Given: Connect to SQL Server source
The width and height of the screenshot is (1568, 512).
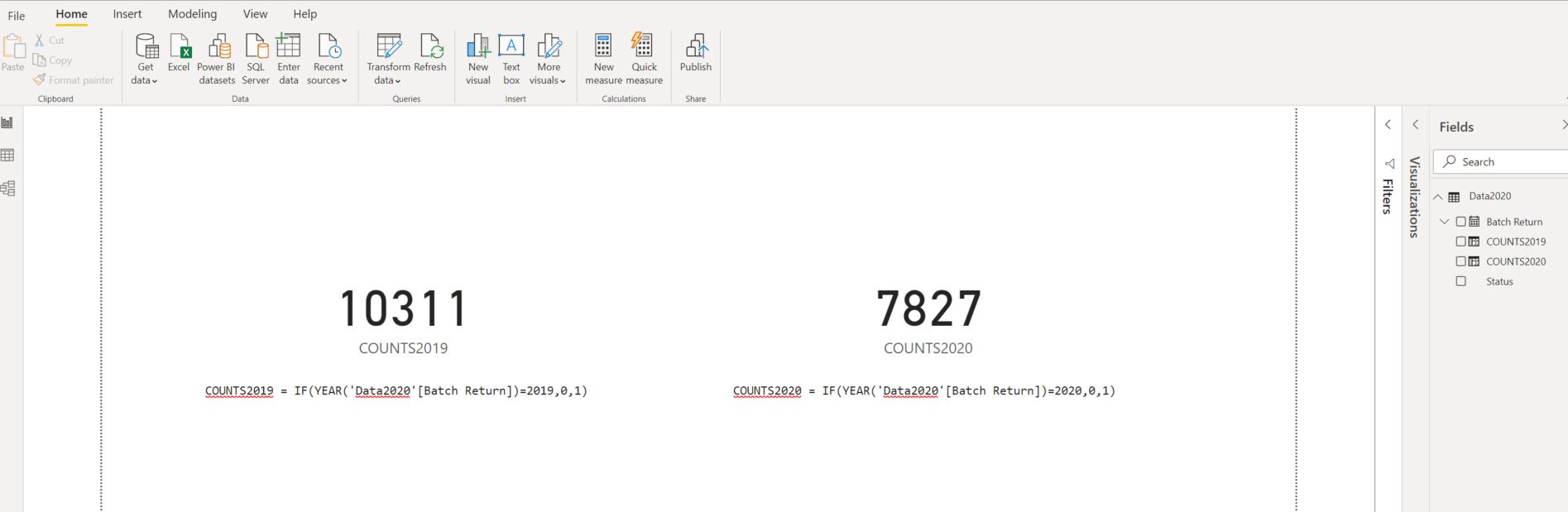Looking at the screenshot, I should 256,59.
